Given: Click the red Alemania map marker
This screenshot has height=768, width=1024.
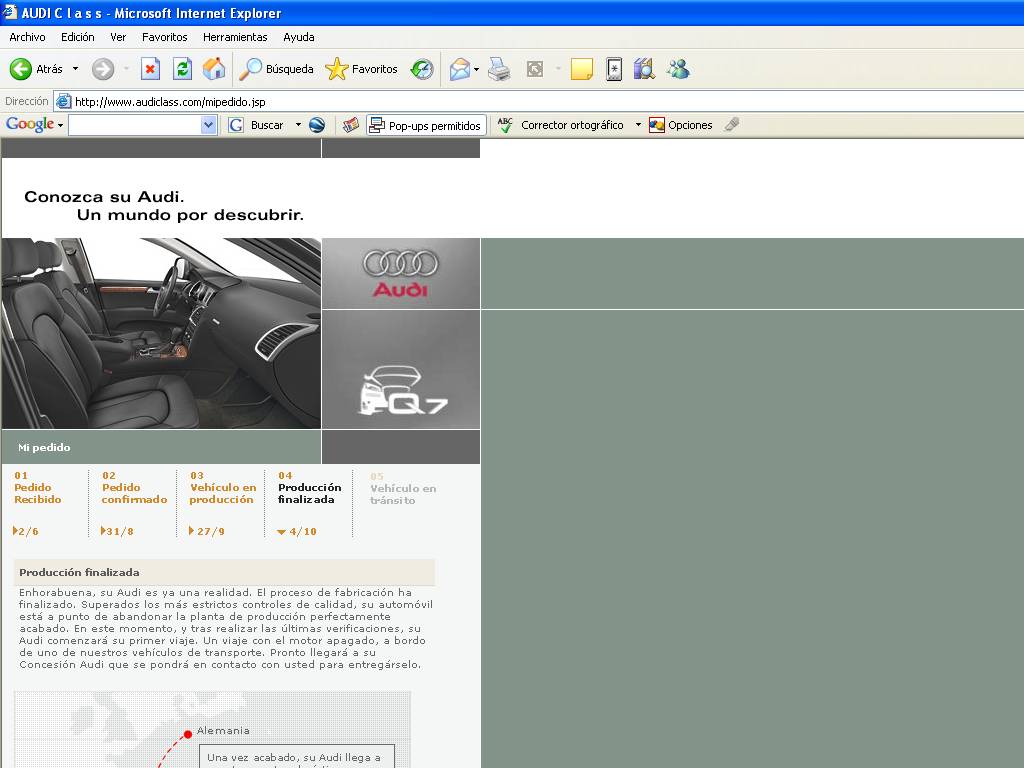Looking at the screenshot, I should tap(188, 734).
